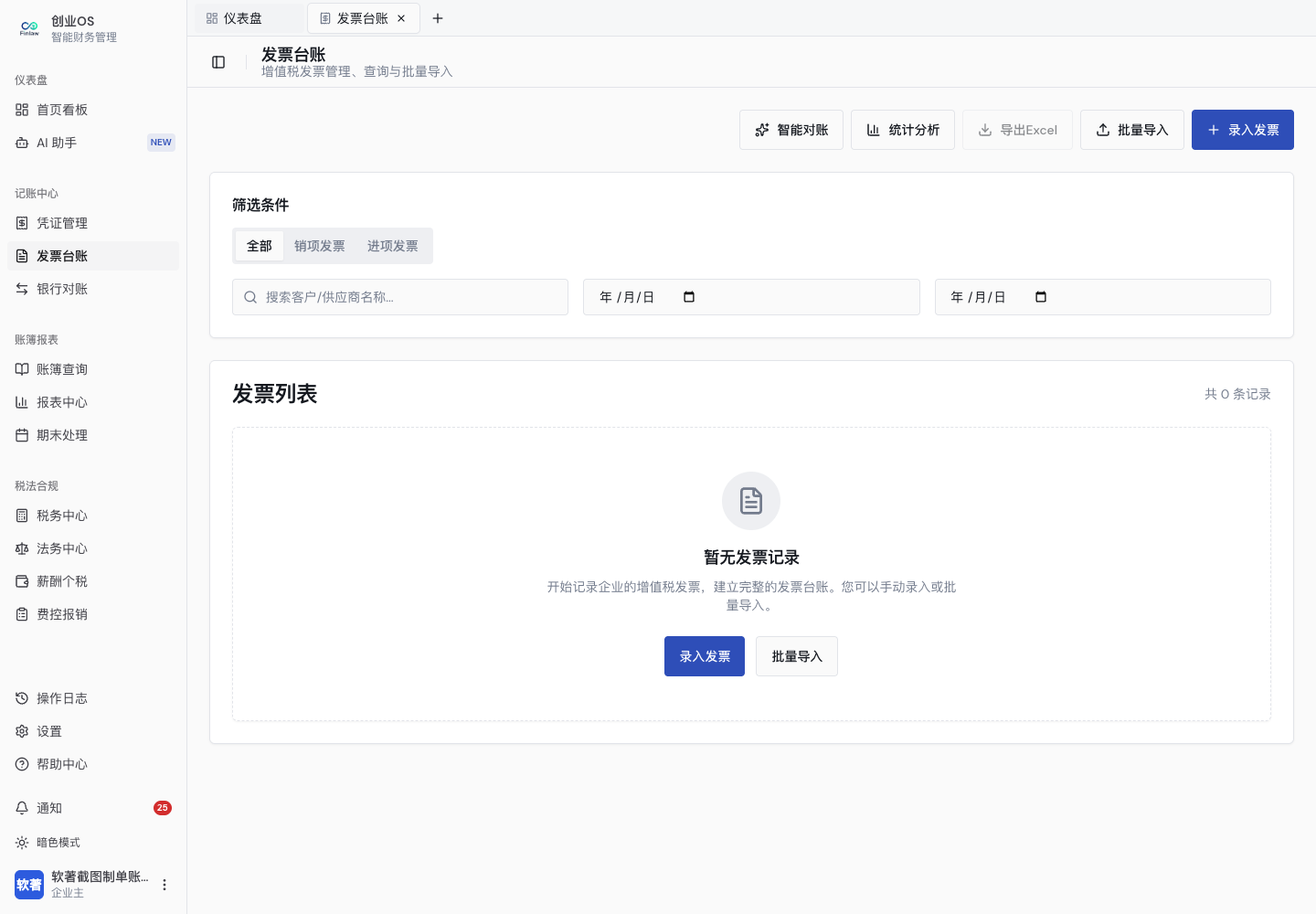Open 银行对账 exchange arrows icon
Viewport: 1316px width, 914px height.
(22, 289)
